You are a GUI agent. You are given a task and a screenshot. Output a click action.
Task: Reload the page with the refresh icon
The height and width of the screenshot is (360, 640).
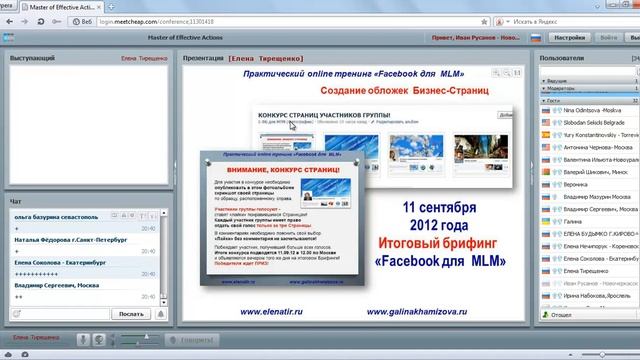click(x=40, y=22)
